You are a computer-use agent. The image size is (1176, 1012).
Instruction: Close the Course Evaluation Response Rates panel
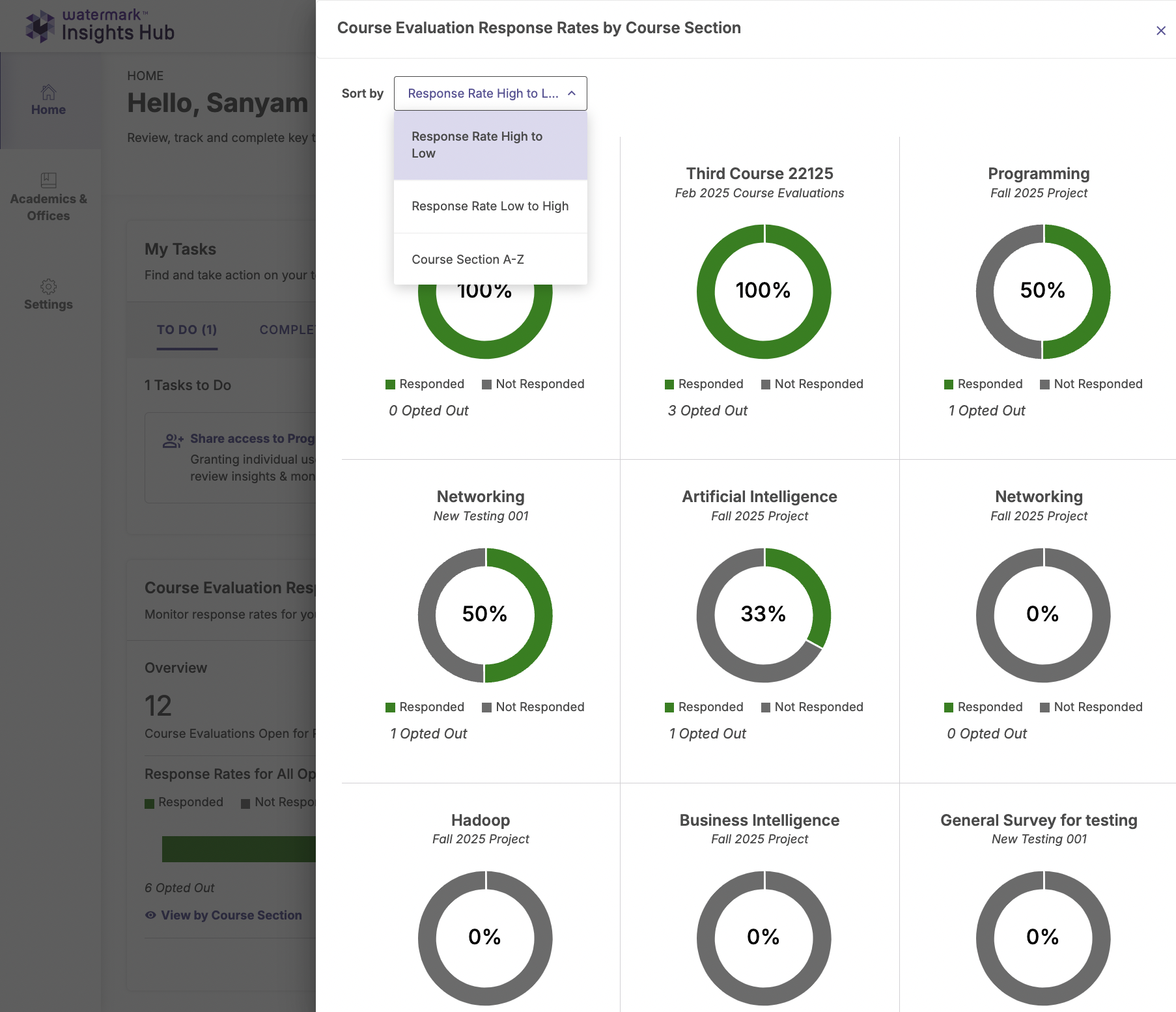[x=1160, y=31]
